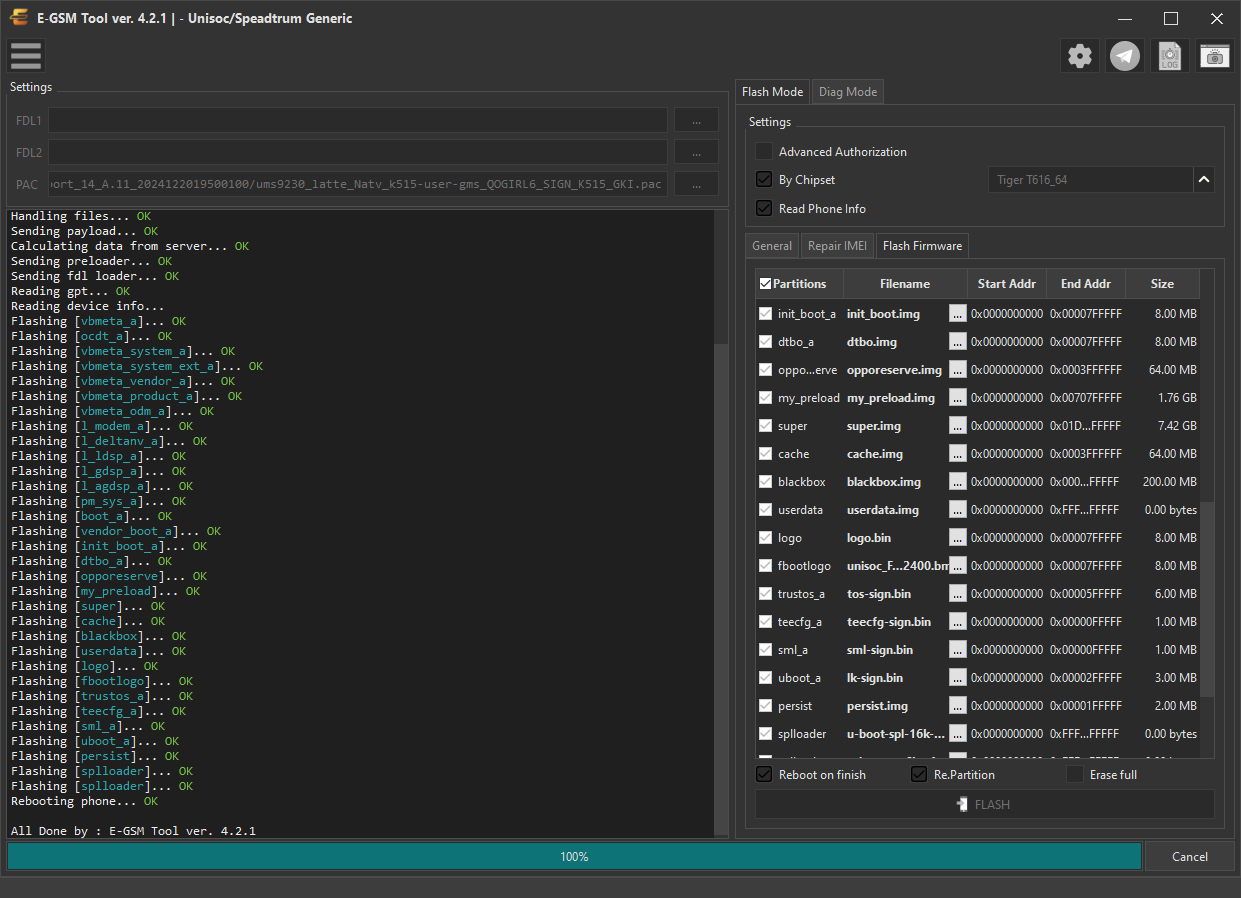Click the PAC path input field
1241x898 pixels.
pyautogui.click(x=357, y=184)
